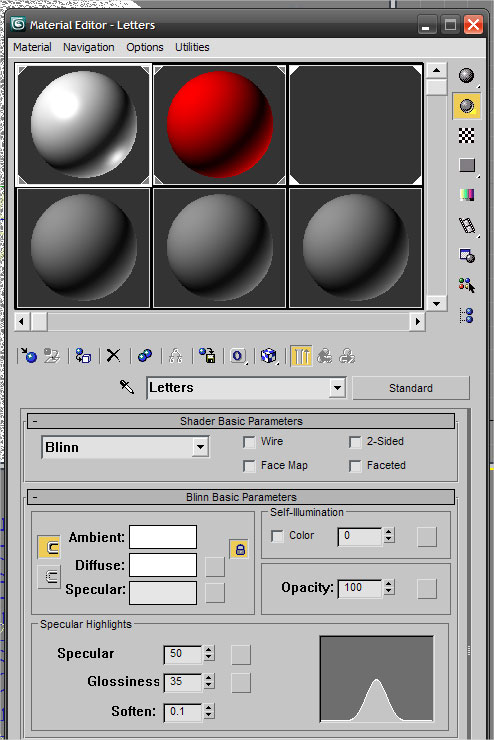This screenshot has height=740, width=494.
Task: Click the Self-Illumination value spinner arrows
Action: click(389, 536)
